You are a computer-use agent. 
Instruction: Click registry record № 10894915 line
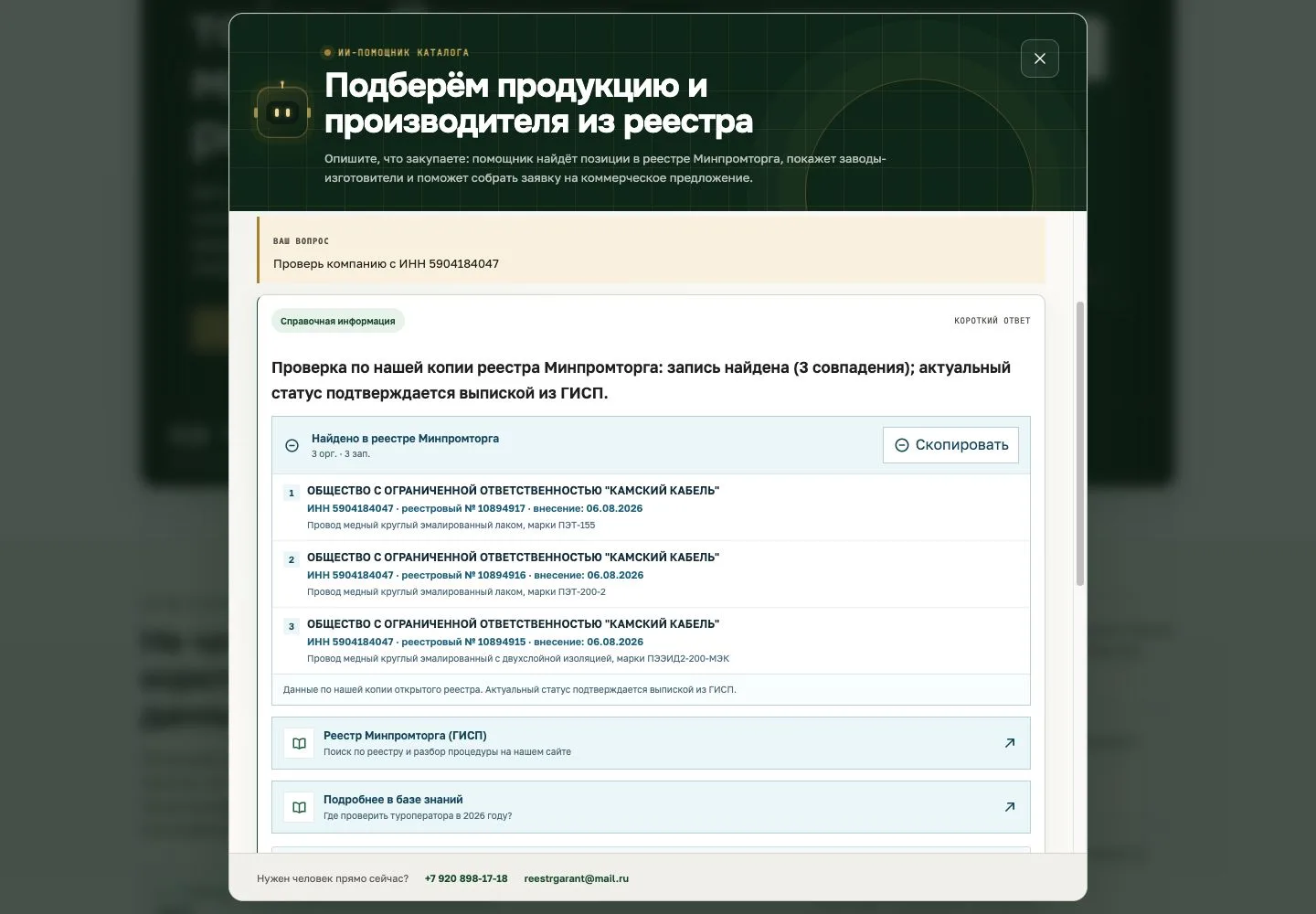(x=475, y=642)
